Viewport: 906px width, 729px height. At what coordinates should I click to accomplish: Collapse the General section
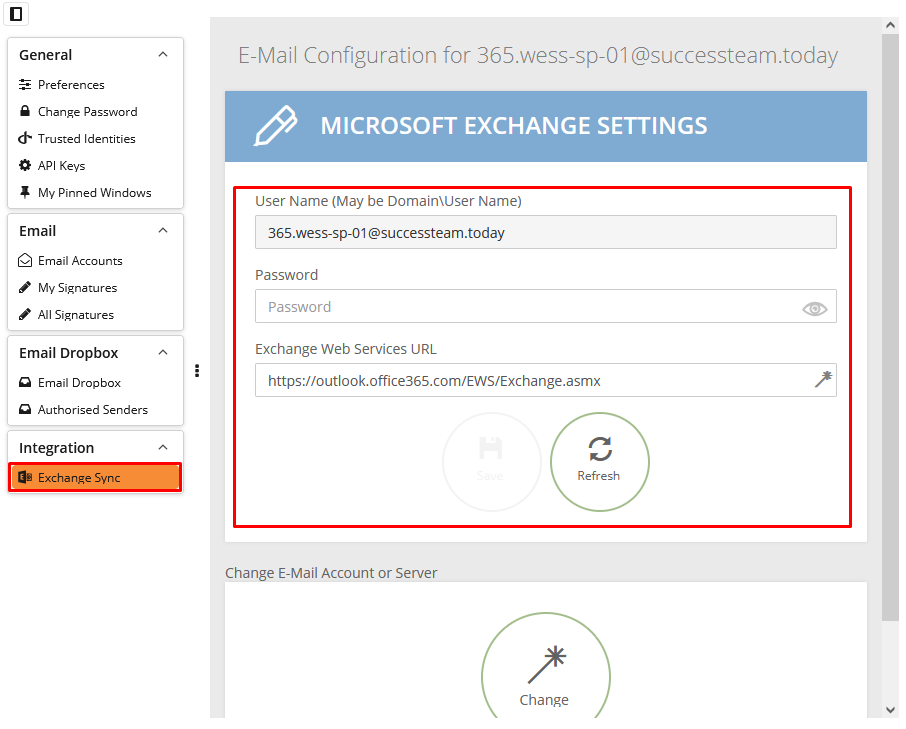pos(163,55)
